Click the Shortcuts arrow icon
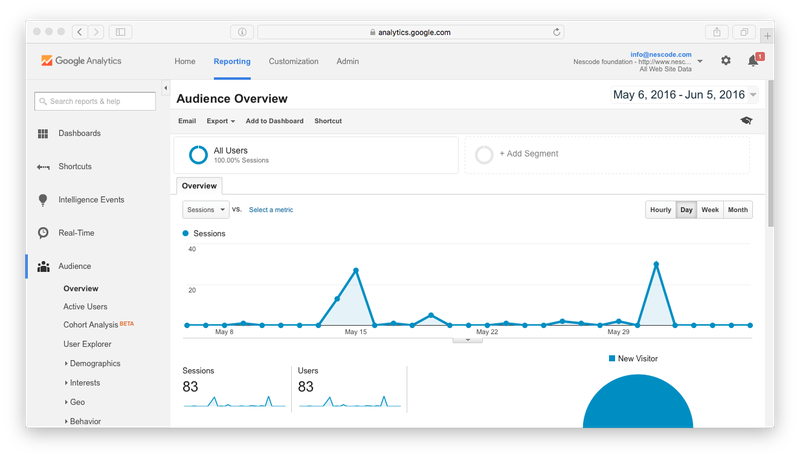The height and width of the screenshot is (458, 800). point(43,167)
